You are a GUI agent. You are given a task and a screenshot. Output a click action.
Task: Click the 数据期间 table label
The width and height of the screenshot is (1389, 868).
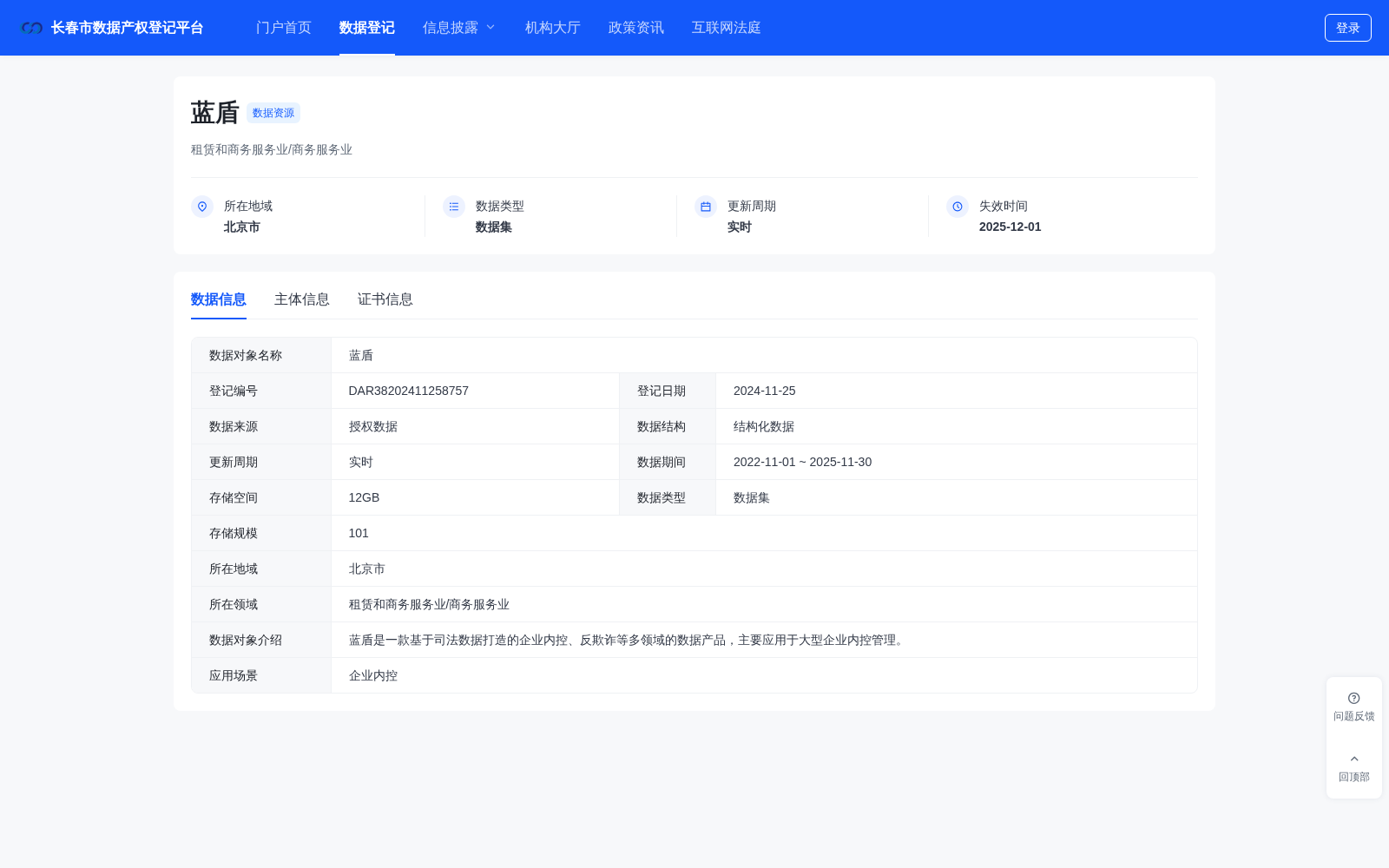(662, 462)
